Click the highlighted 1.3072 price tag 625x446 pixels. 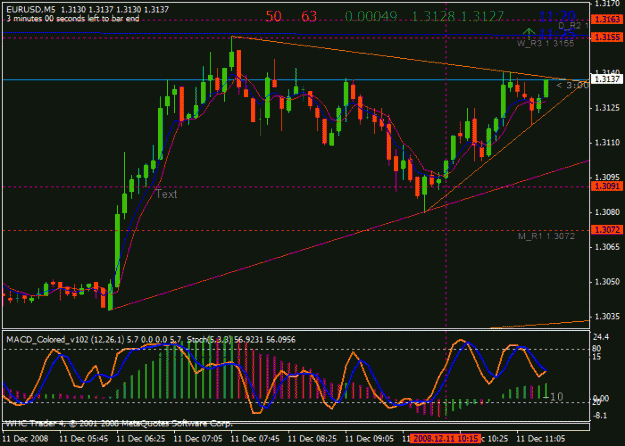coord(607,230)
